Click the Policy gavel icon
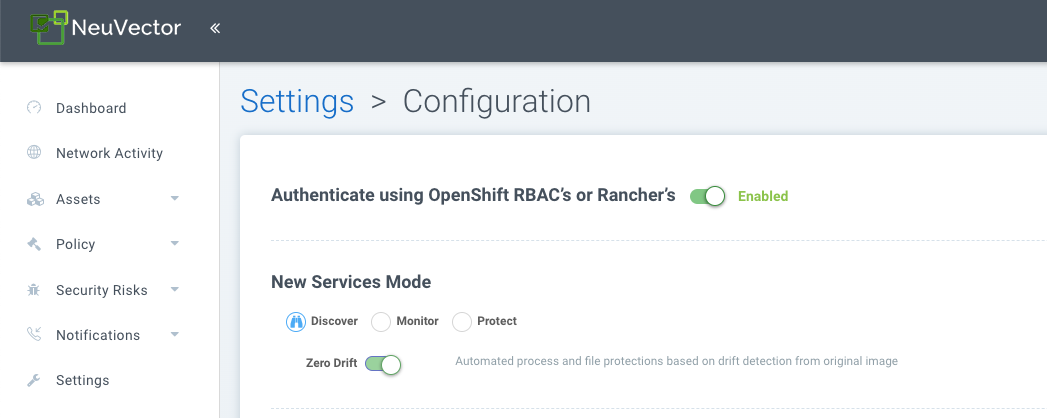 click(34, 244)
